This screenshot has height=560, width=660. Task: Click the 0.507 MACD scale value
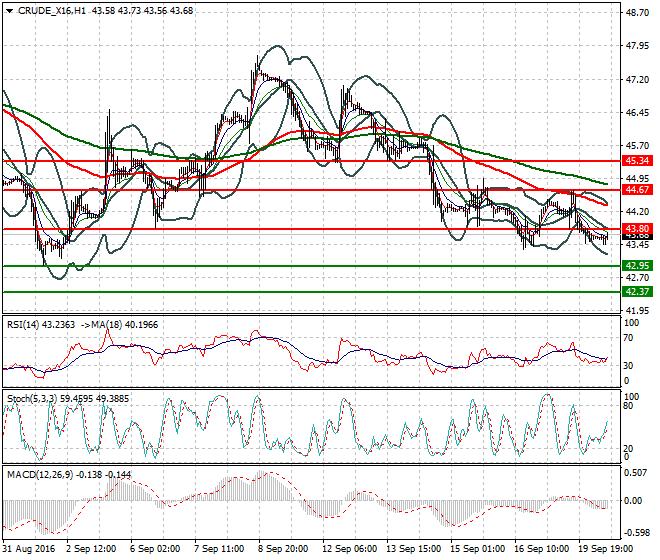[636, 473]
